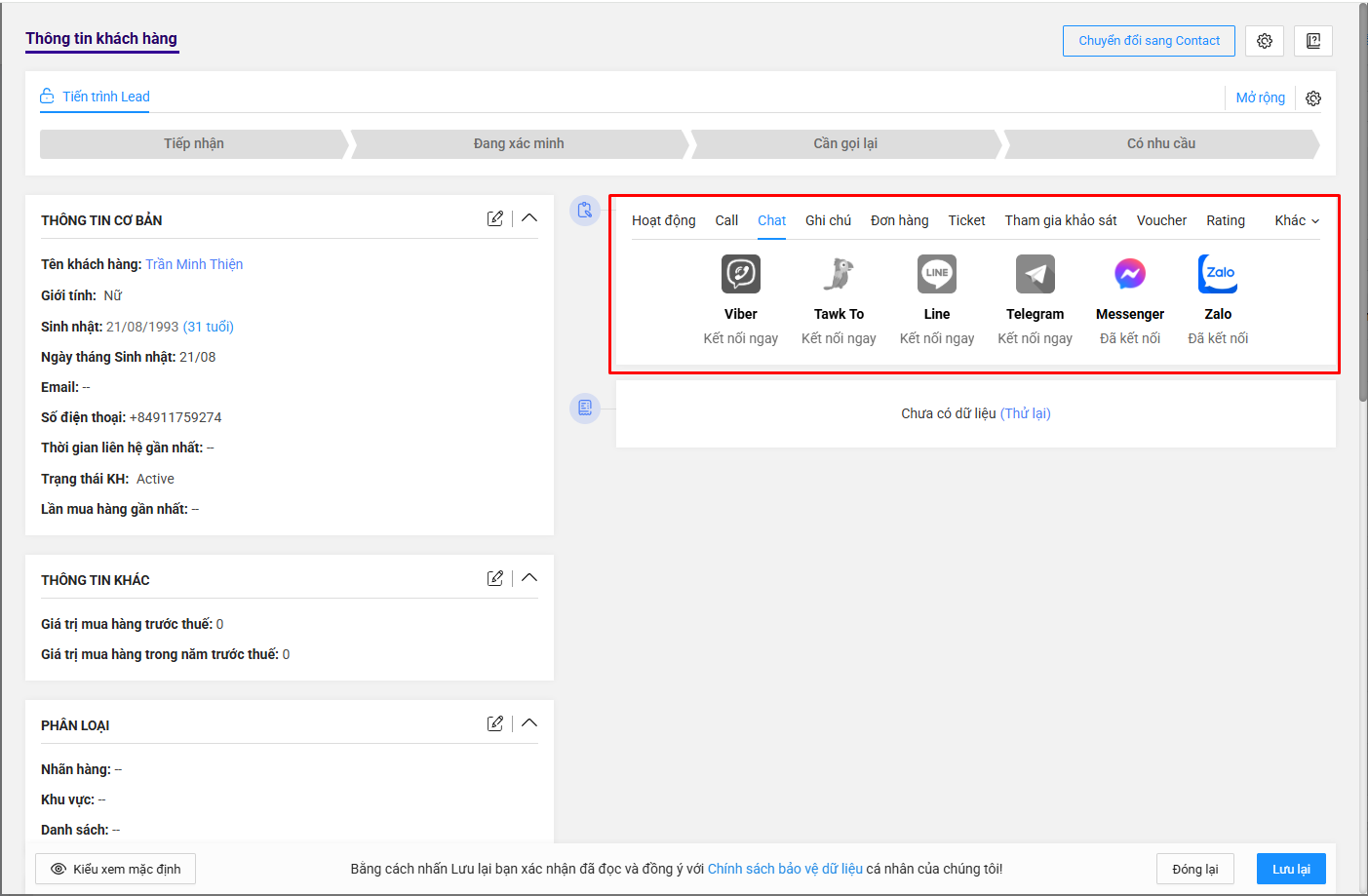The width and height of the screenshot is (1368, 896).
Task: Click the settings gear next to Chuyển đổi sang Contact
Action: (x=1265, y=41)
